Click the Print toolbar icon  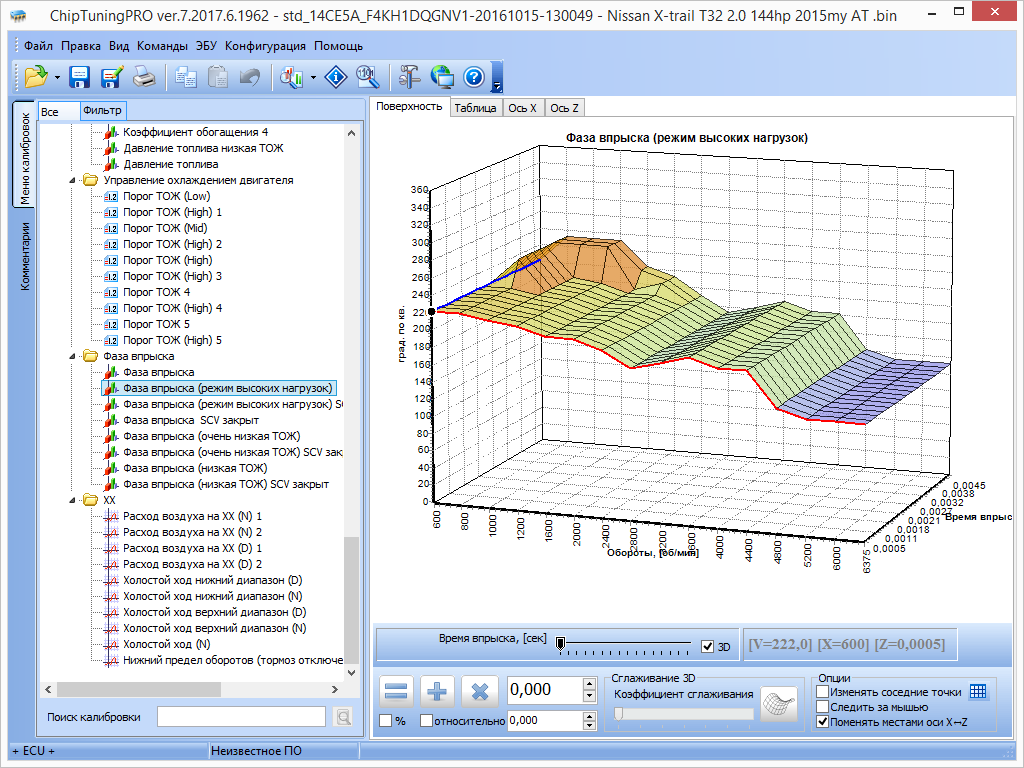click(x=144, y=77)
